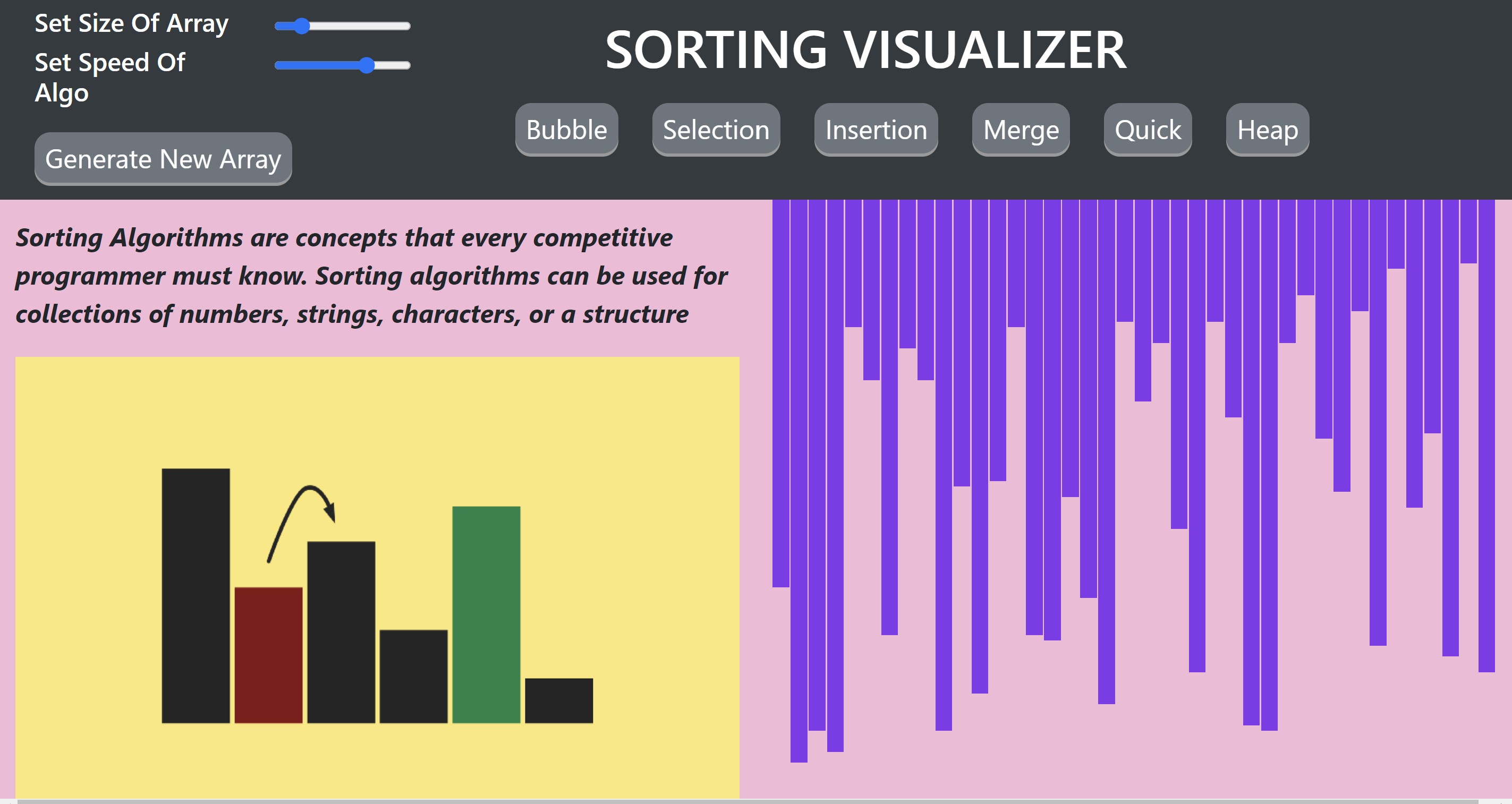Viewport: 1512px width, 804px height.
Task: Click the SORTING VISUALIZER title
Action: click(866, 50)
